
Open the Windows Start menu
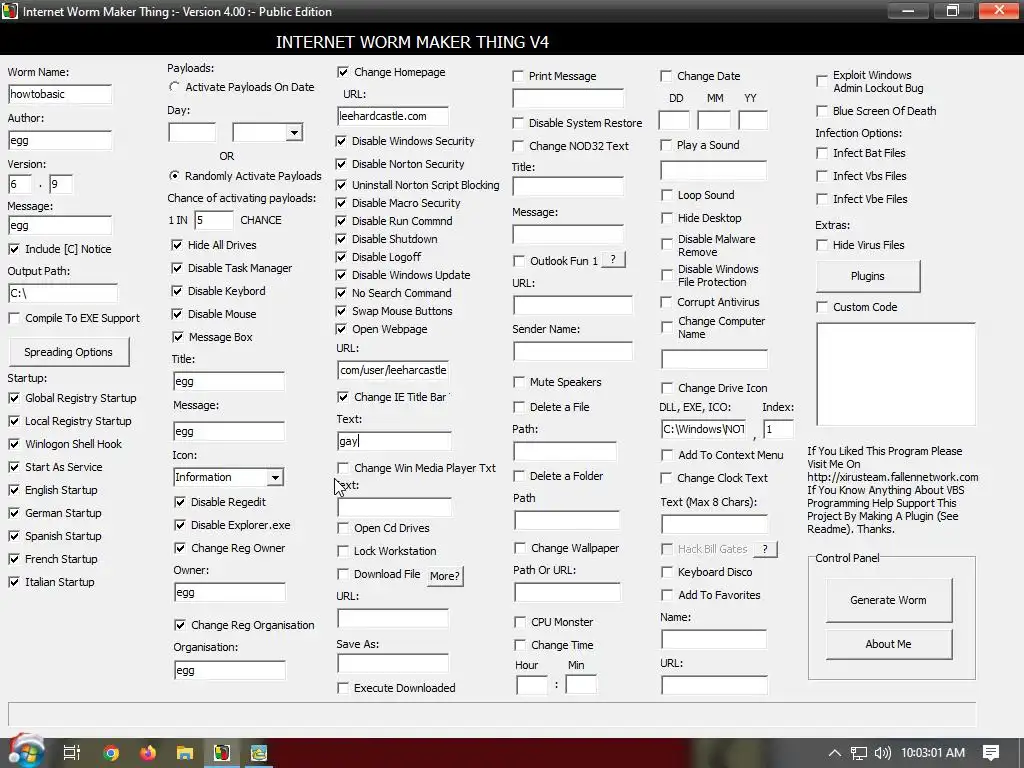pos(25,752)
